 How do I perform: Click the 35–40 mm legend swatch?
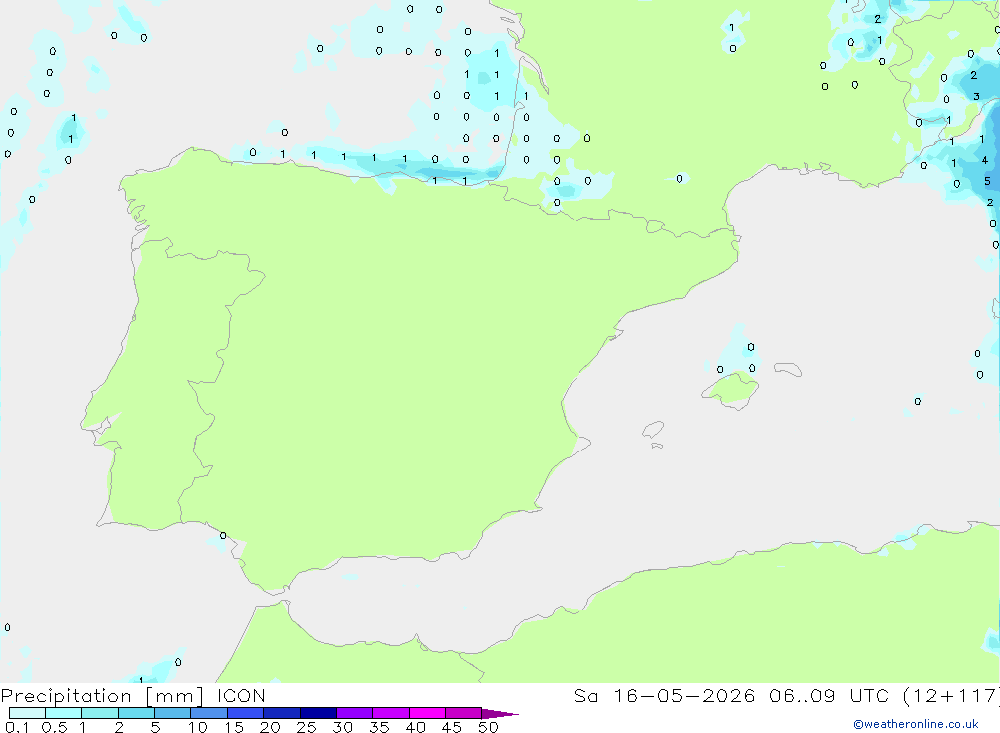coord(391,713)
